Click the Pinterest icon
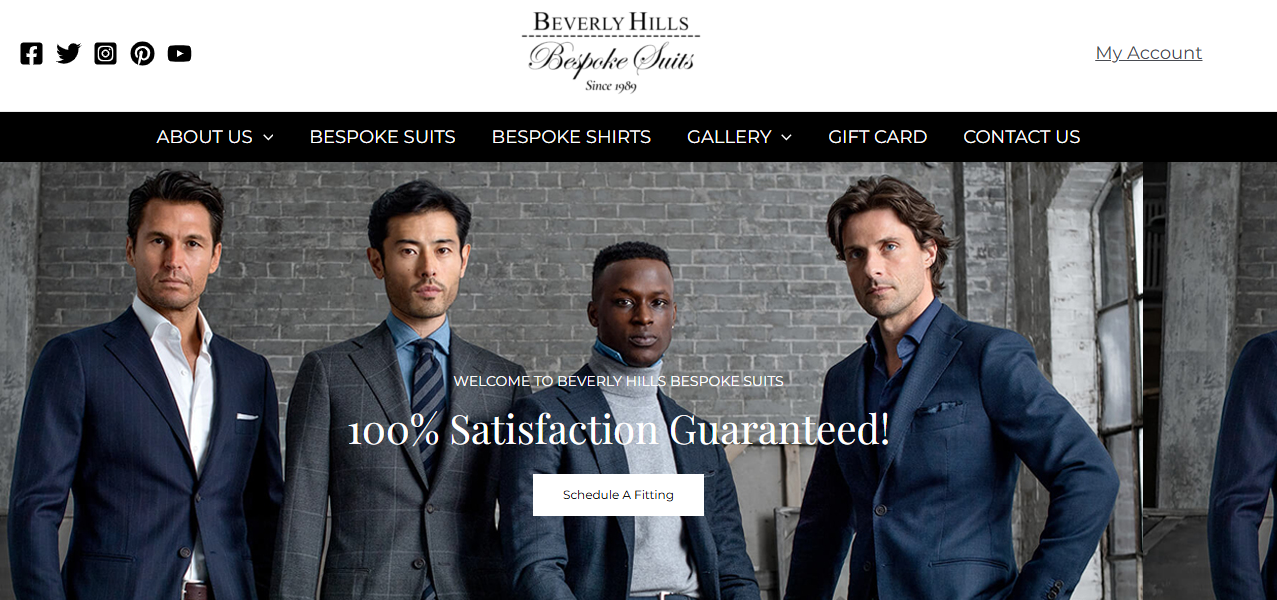Image resolution: width=1277 pixels, height=600 pixels. [143, 54]
